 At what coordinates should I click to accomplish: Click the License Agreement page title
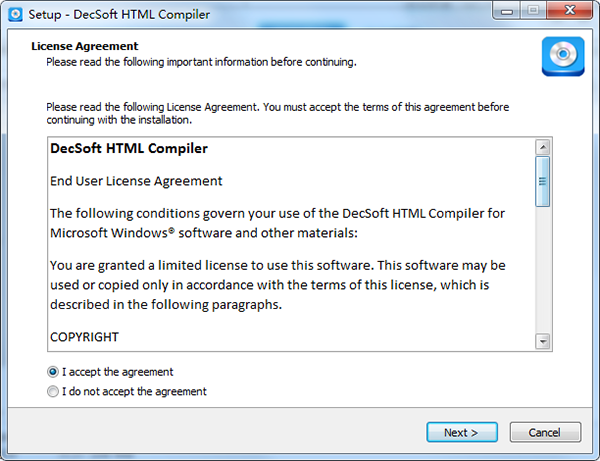point(85,46)
